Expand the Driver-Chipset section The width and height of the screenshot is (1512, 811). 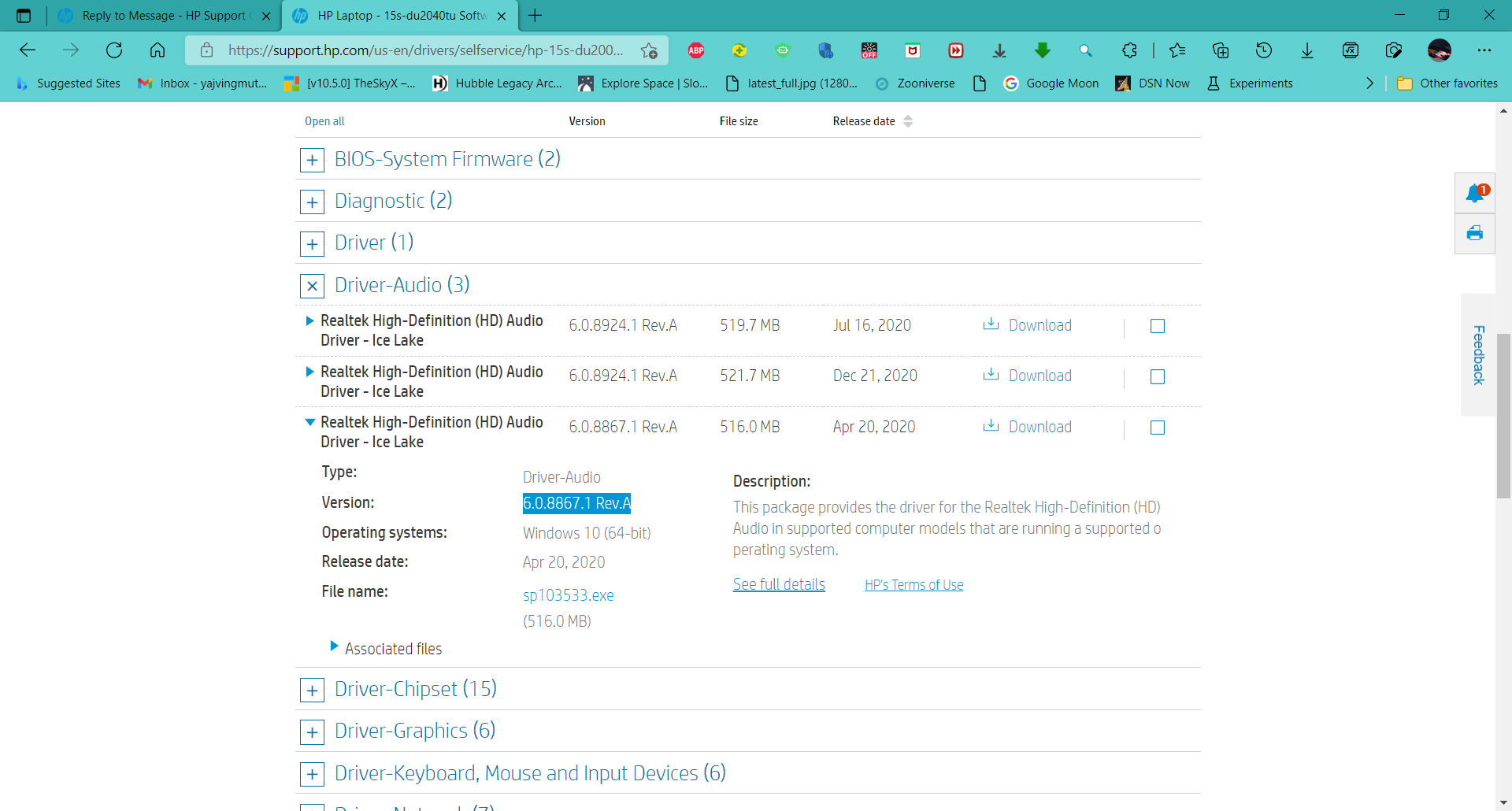312,689
